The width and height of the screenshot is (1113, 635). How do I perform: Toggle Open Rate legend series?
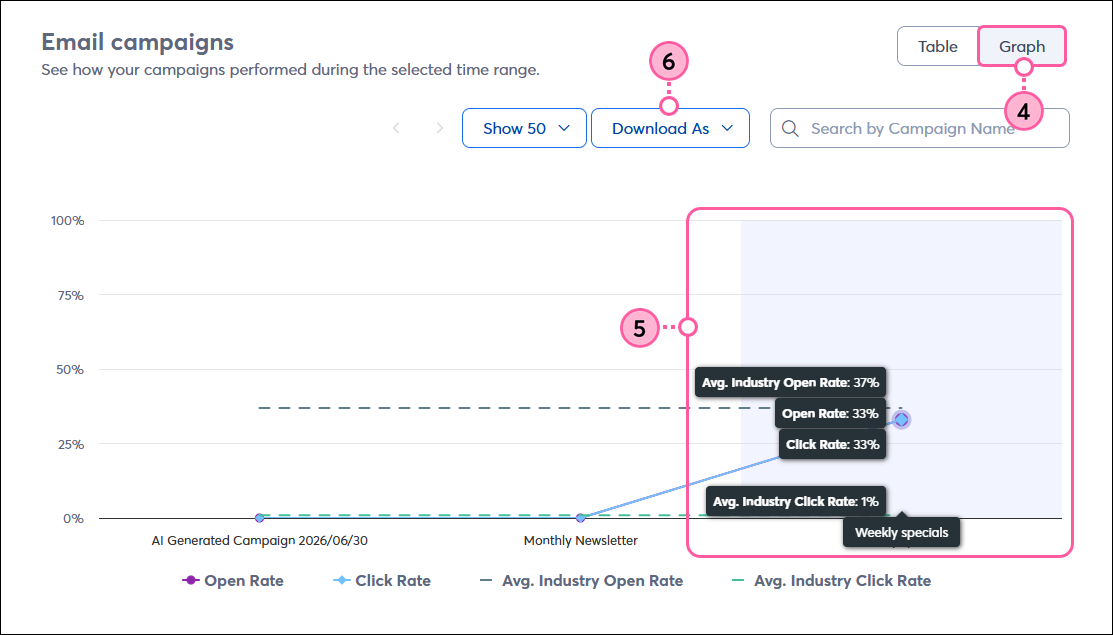pyautogui.click(x=233, y=580)
